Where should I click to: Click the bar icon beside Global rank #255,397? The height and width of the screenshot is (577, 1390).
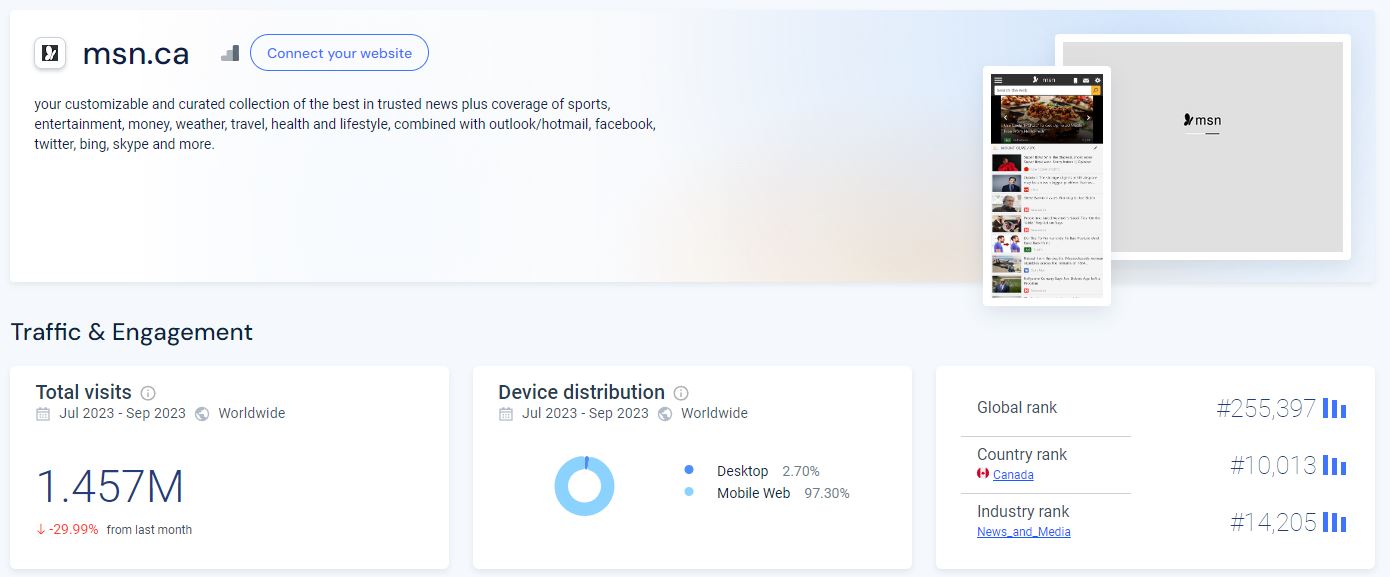pos(1334,408)
